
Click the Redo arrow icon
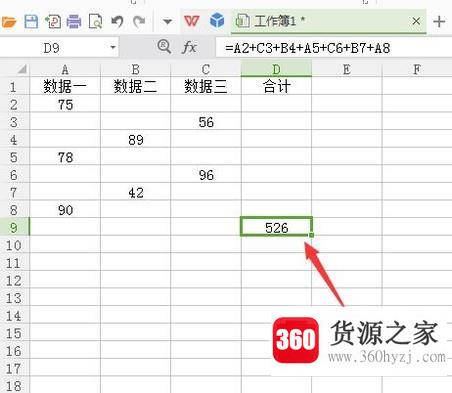(x=139, y=22)
